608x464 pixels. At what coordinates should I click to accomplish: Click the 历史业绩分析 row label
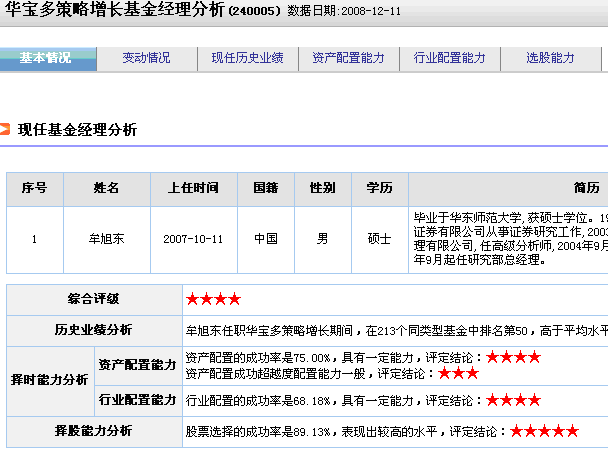(93, 329)
